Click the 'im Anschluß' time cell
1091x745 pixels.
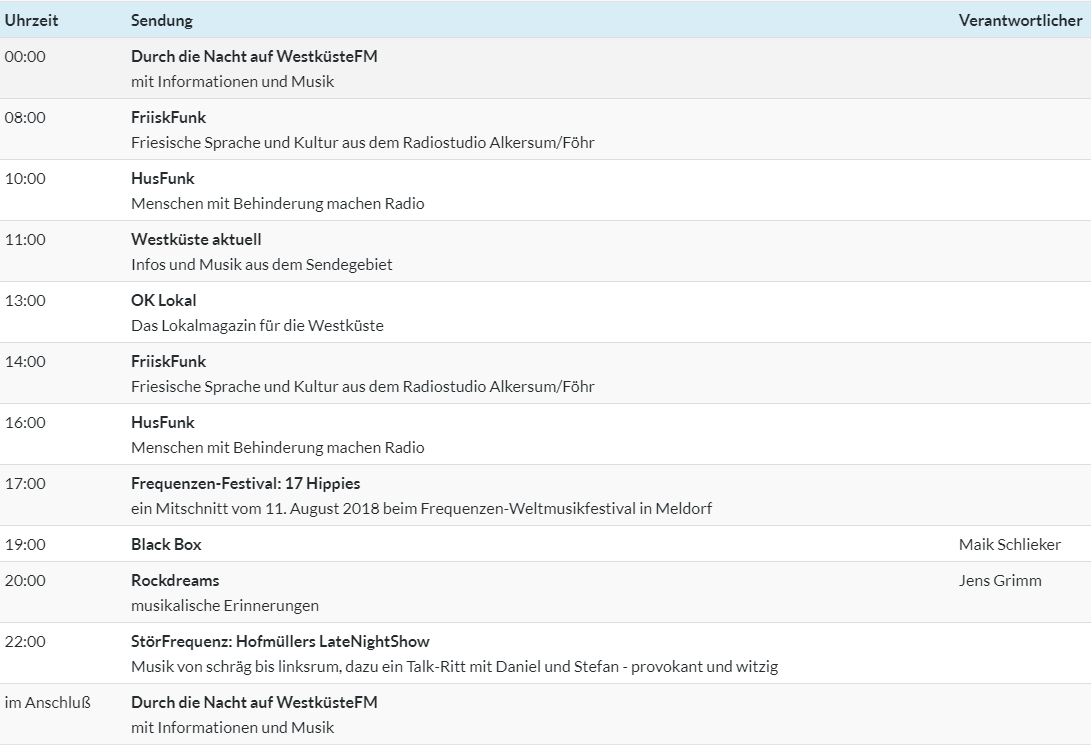coord(47,703)
